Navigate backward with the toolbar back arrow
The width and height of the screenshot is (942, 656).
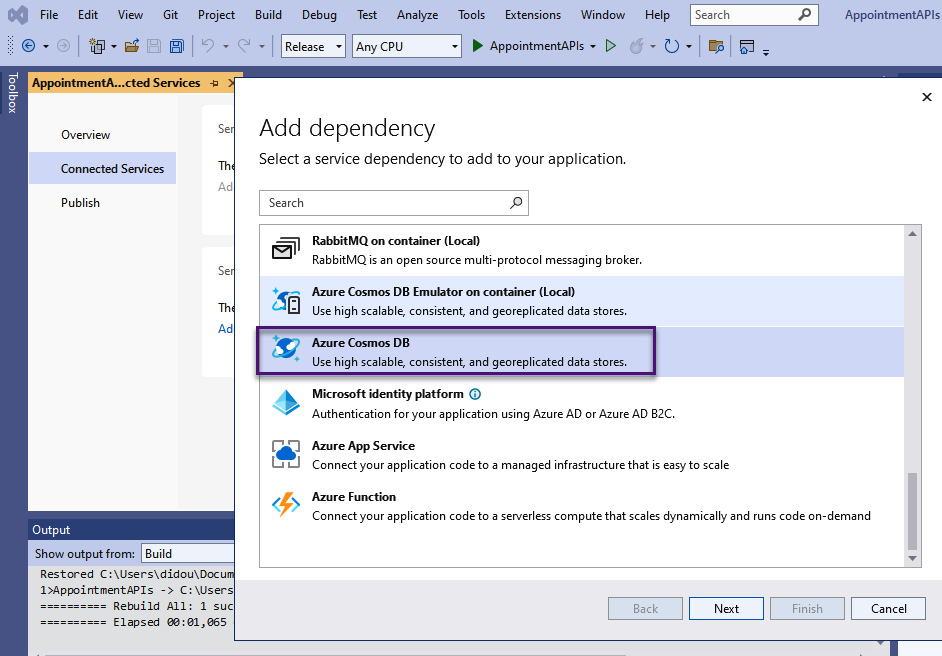(28, 46)
